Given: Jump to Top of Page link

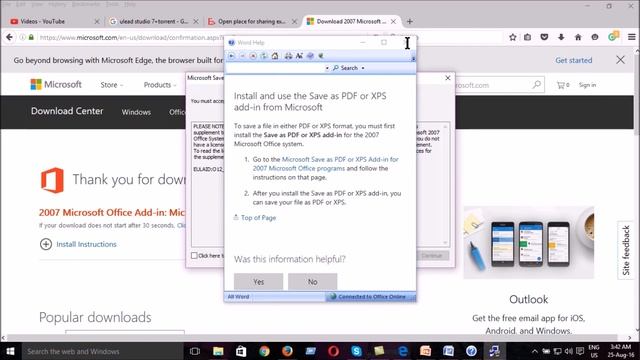Looking at the screenshot, I should point(258,218).
